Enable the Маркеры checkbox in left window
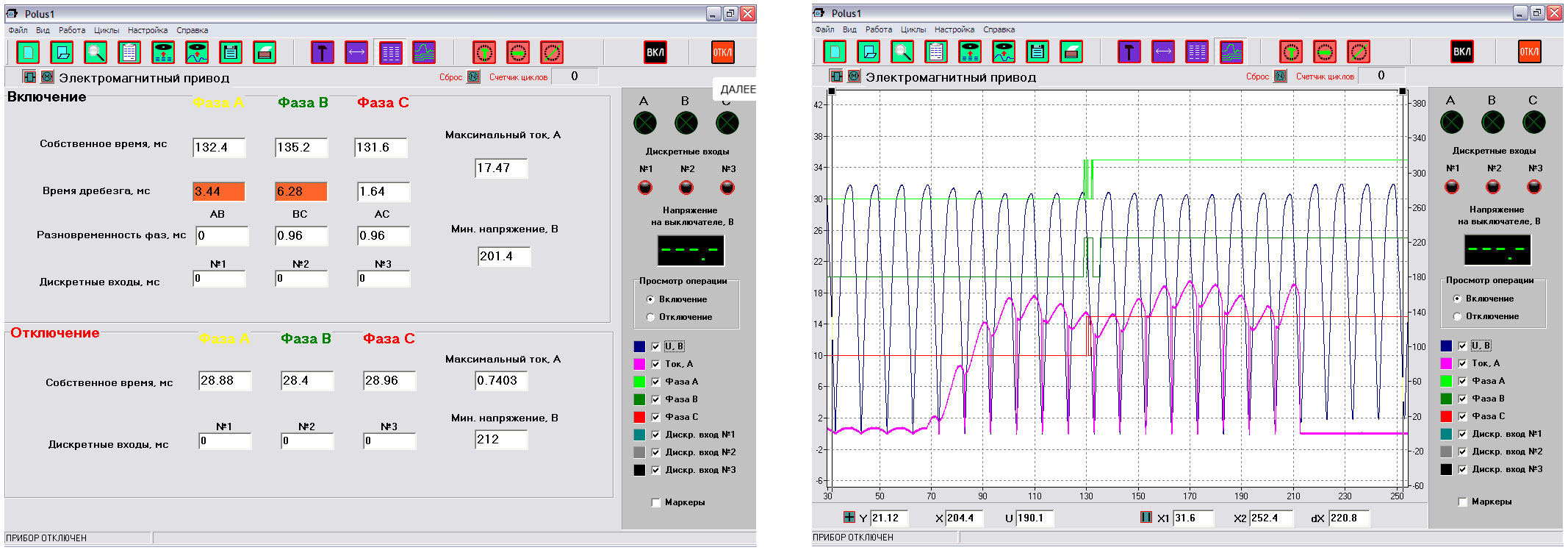The height and width of the screenshot is (553, 1568). [x=655, y=503]
